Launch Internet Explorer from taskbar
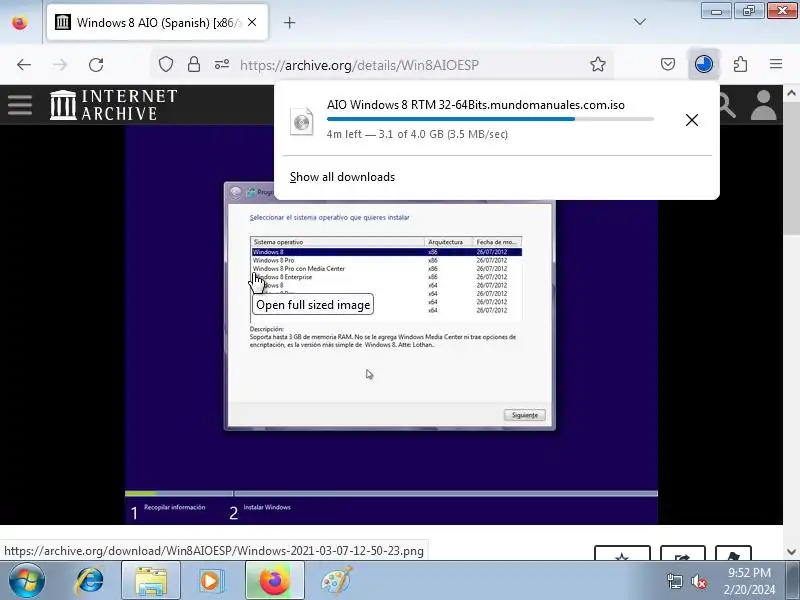This screenshot has width=800, height=600. pyautogui.click(x=89, y=581)
